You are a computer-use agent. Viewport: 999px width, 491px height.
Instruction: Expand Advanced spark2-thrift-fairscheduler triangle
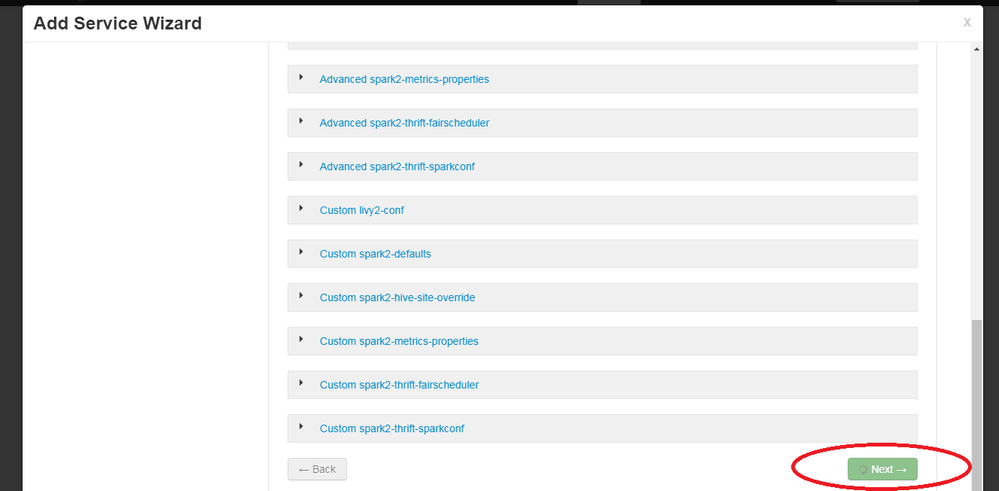(301, 121)
